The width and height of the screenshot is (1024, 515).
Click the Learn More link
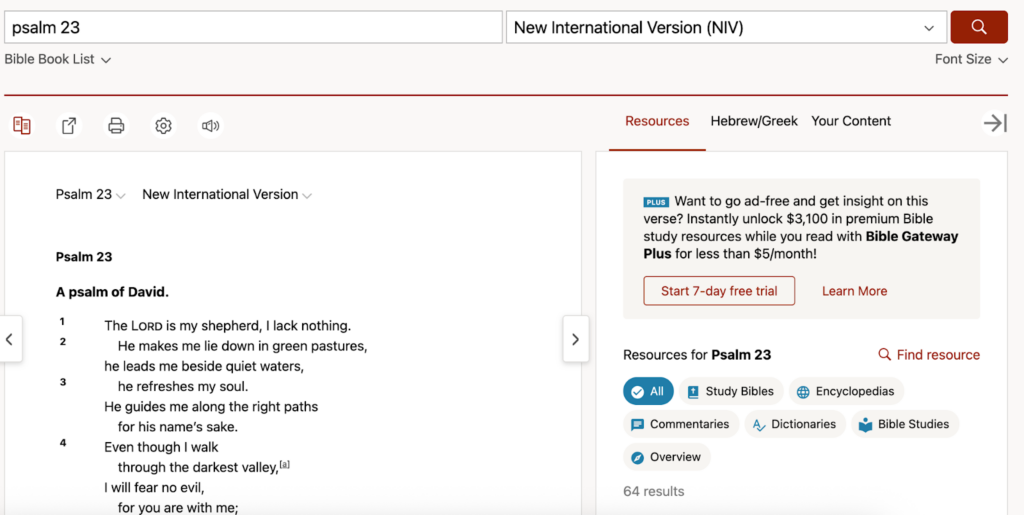pyautogui.click(x=854, y=291)
